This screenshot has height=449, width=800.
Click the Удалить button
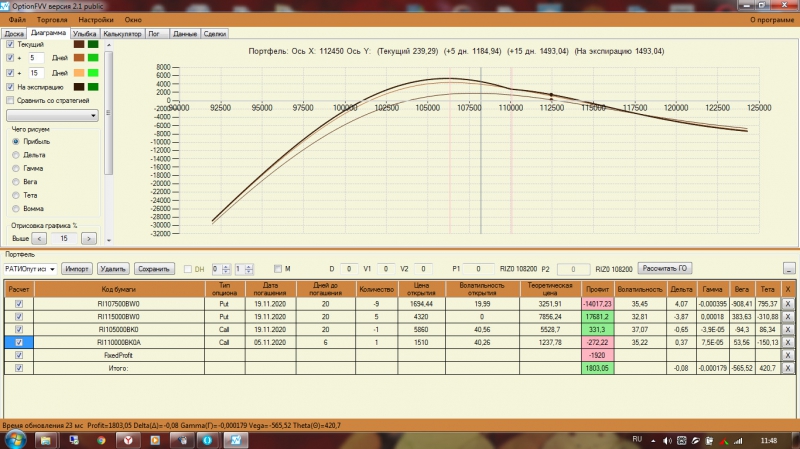pyautogui.click(x=113, y=269)
